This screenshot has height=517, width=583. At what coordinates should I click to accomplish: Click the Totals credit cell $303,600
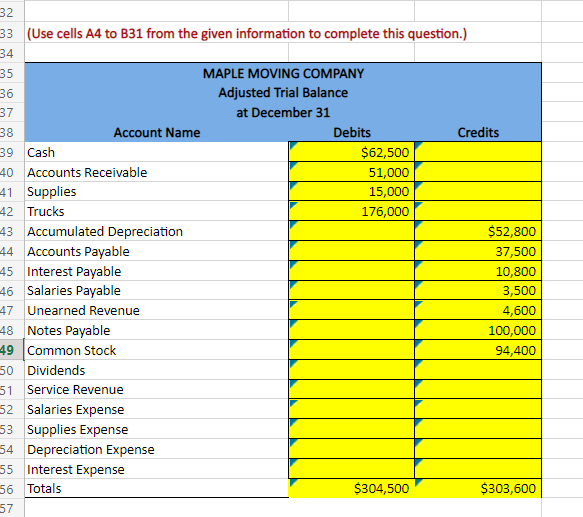478,488
